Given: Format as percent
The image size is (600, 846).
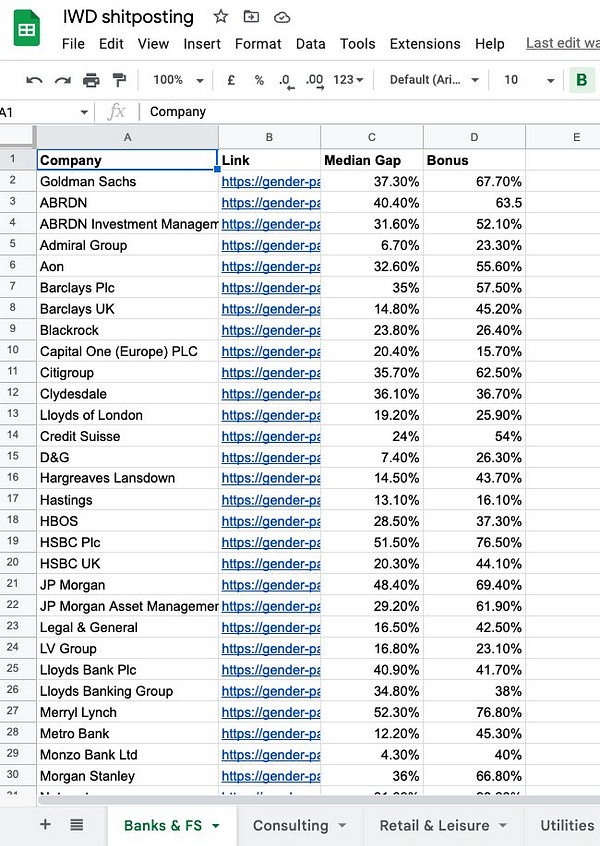Looking at the screenshot, I should click(259, 80).
